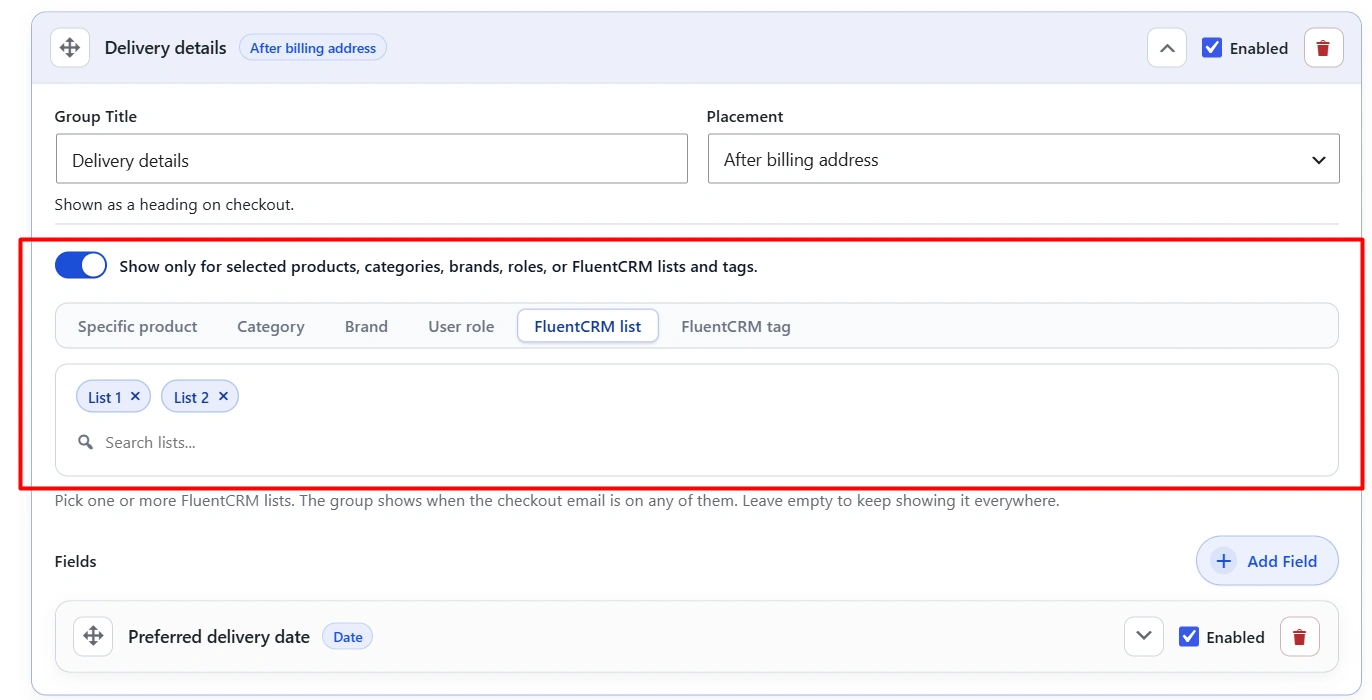Click the 'Shown as a heading on checkout.' hint
Screen dimensions: 1372x700
point(174,204)
